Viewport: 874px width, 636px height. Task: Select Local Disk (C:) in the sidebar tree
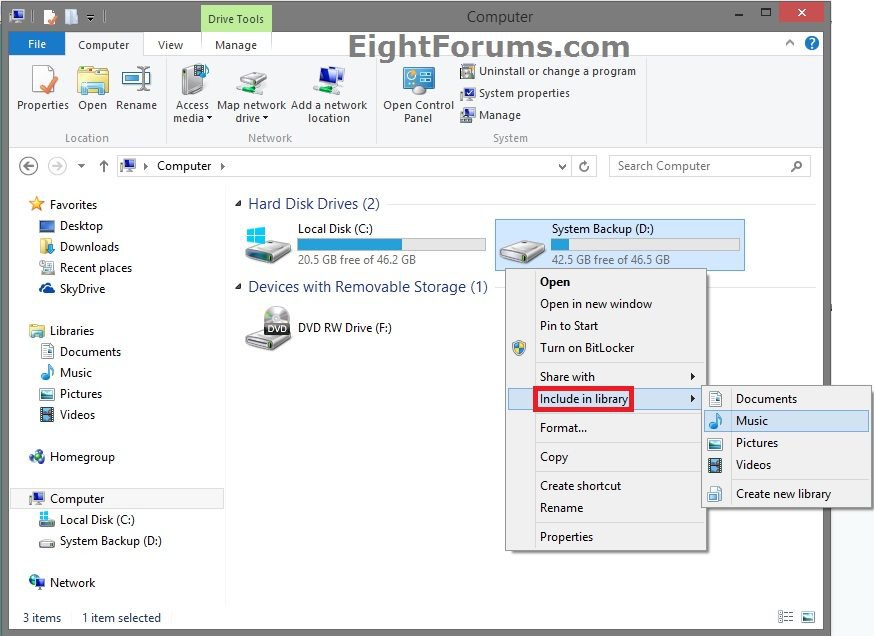[x=87, y=520]
